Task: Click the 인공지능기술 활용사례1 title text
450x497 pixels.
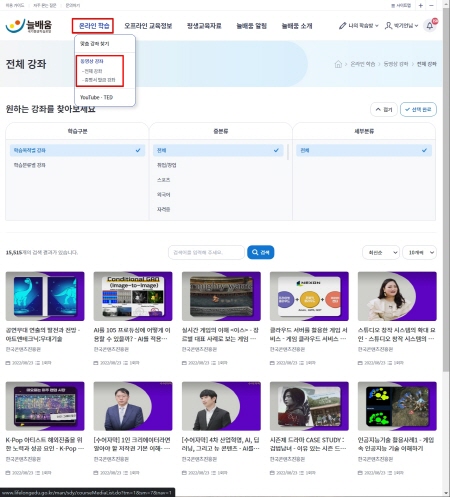Action: 396,444
